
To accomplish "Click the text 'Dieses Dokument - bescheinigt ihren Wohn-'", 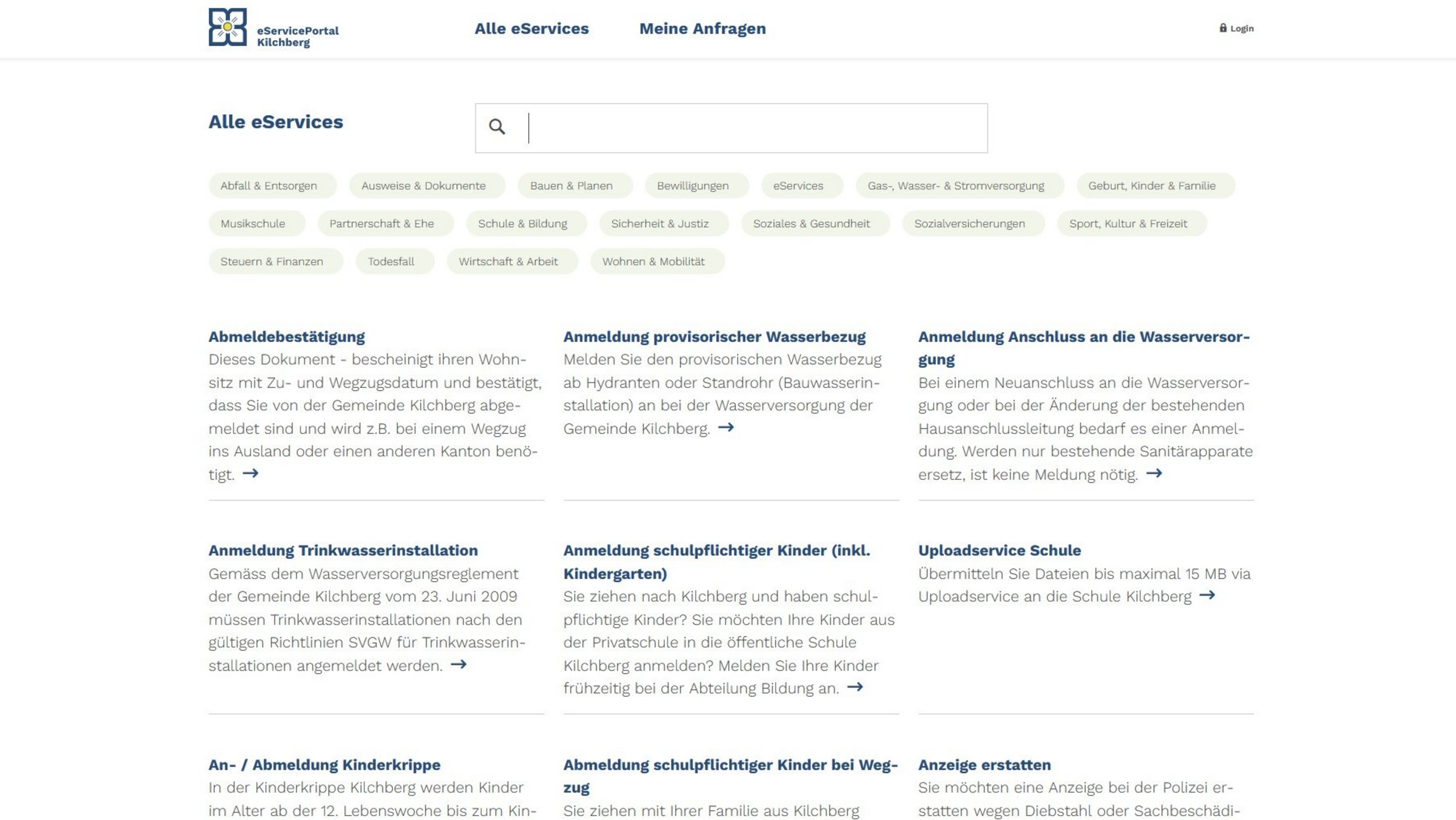I will click(x=367, y=359).
